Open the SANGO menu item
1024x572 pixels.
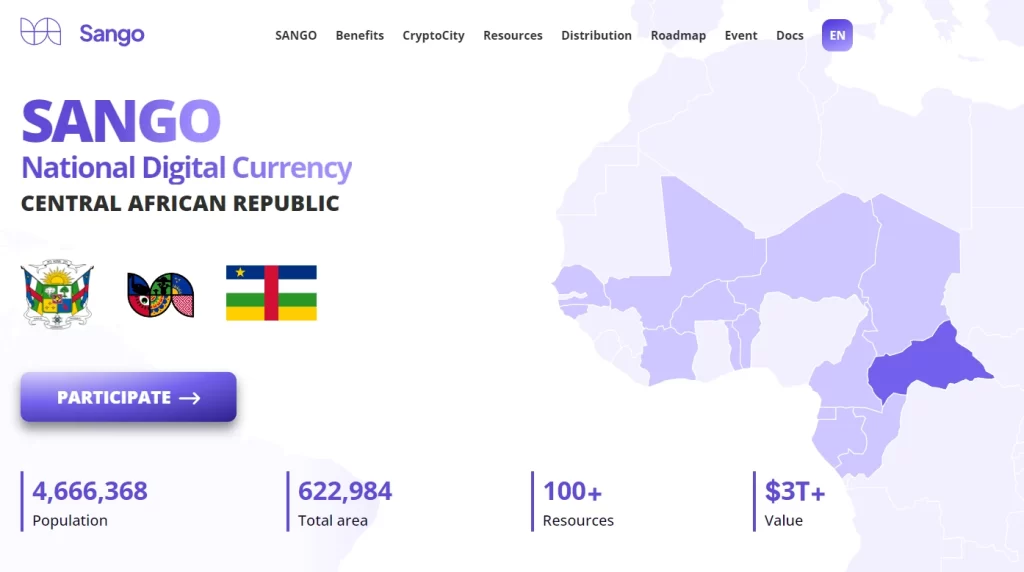[296, 35]
